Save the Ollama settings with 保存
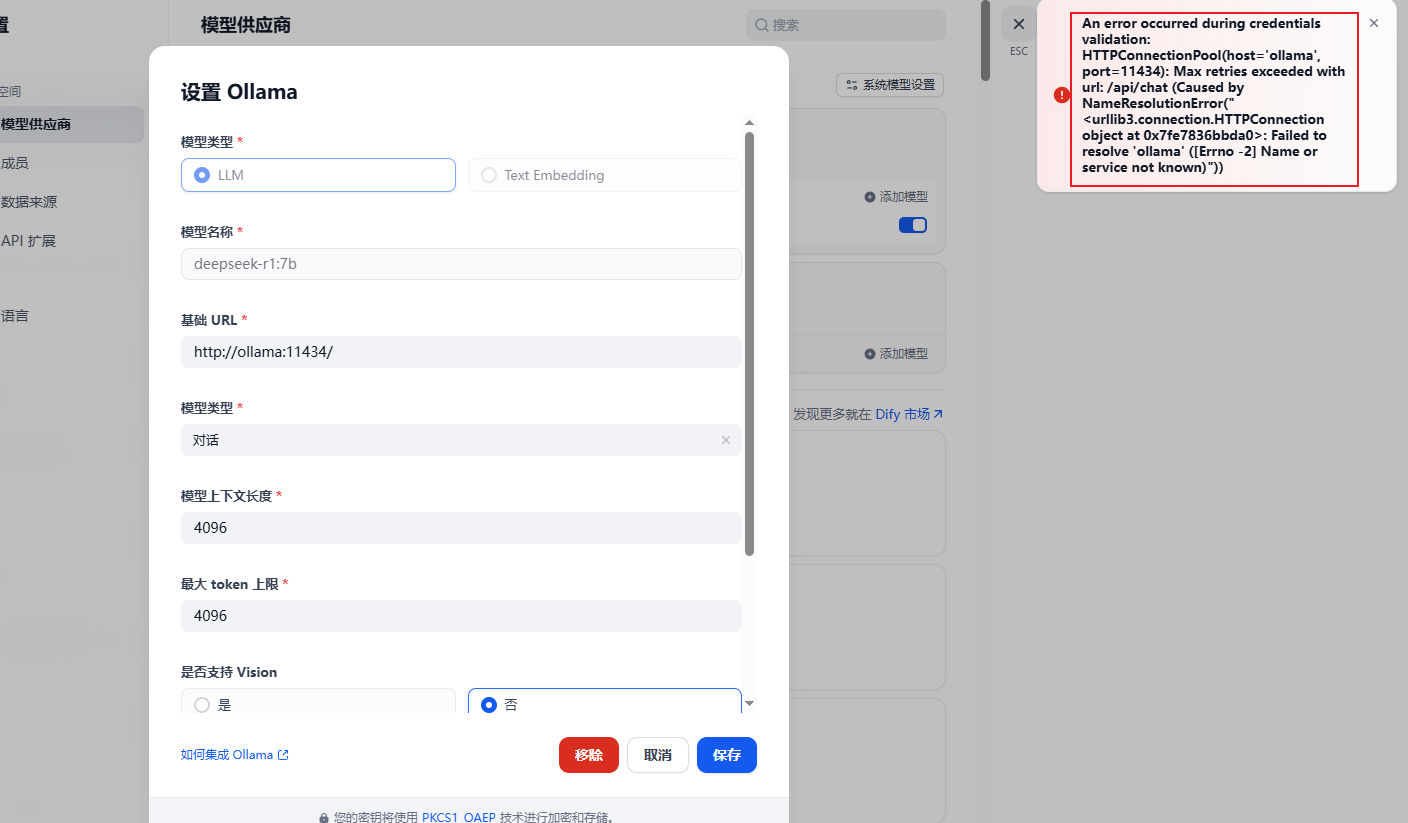This screenshot has width=1408, height=823. tap(727, 755)
